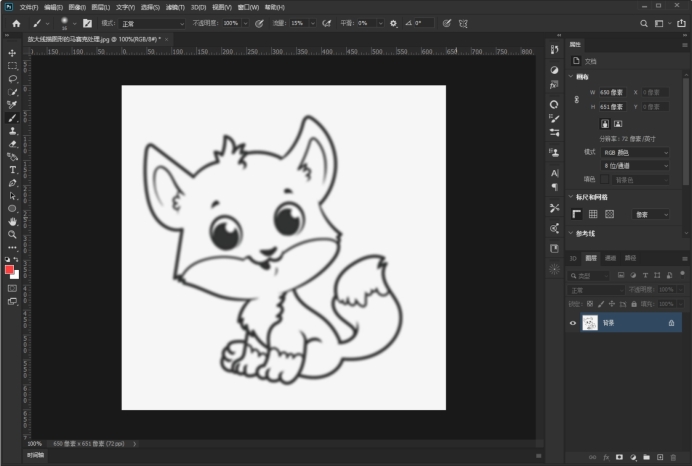This screenshot has height=466, width=692.
Task: Click the red foreground color swatch
Action: [x=9, y=270]
